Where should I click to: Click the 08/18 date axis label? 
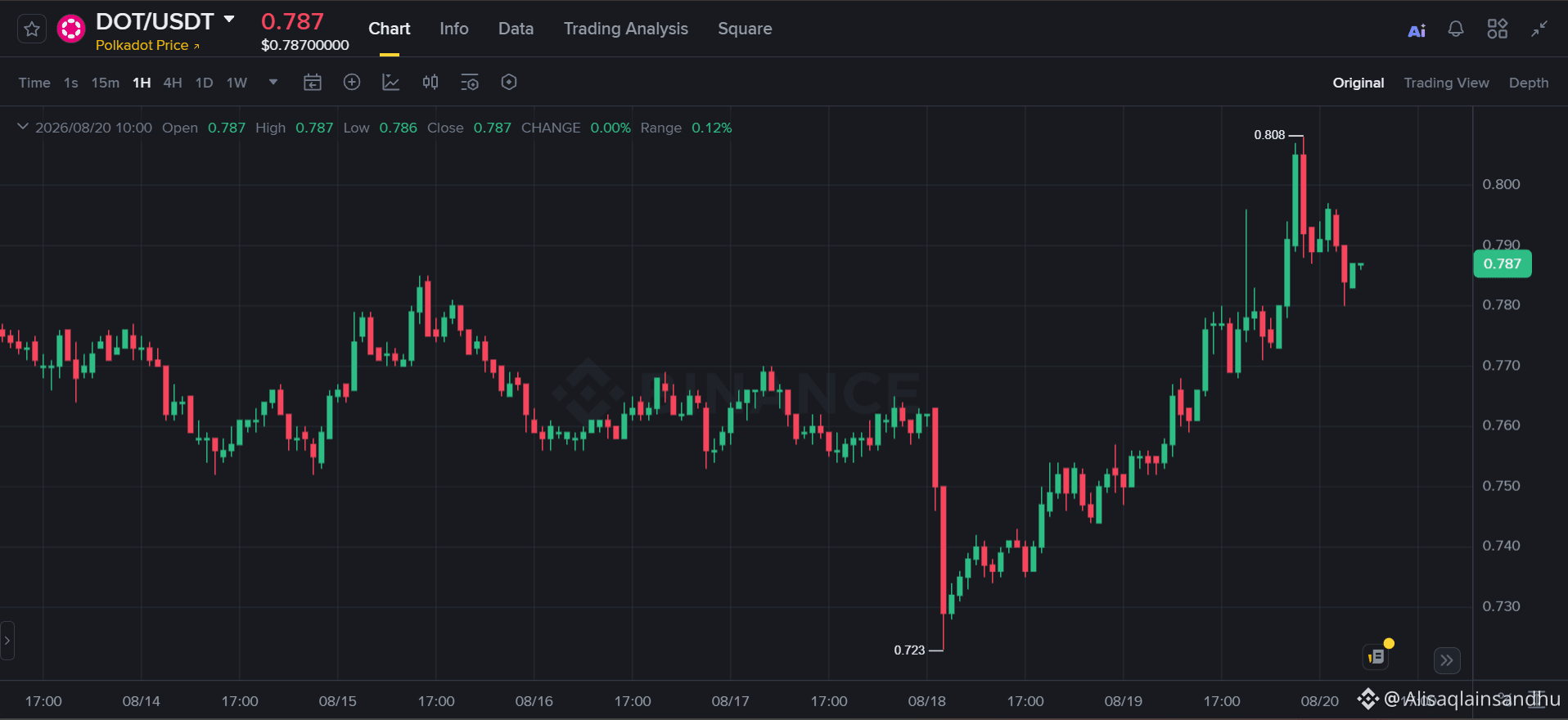927,701
